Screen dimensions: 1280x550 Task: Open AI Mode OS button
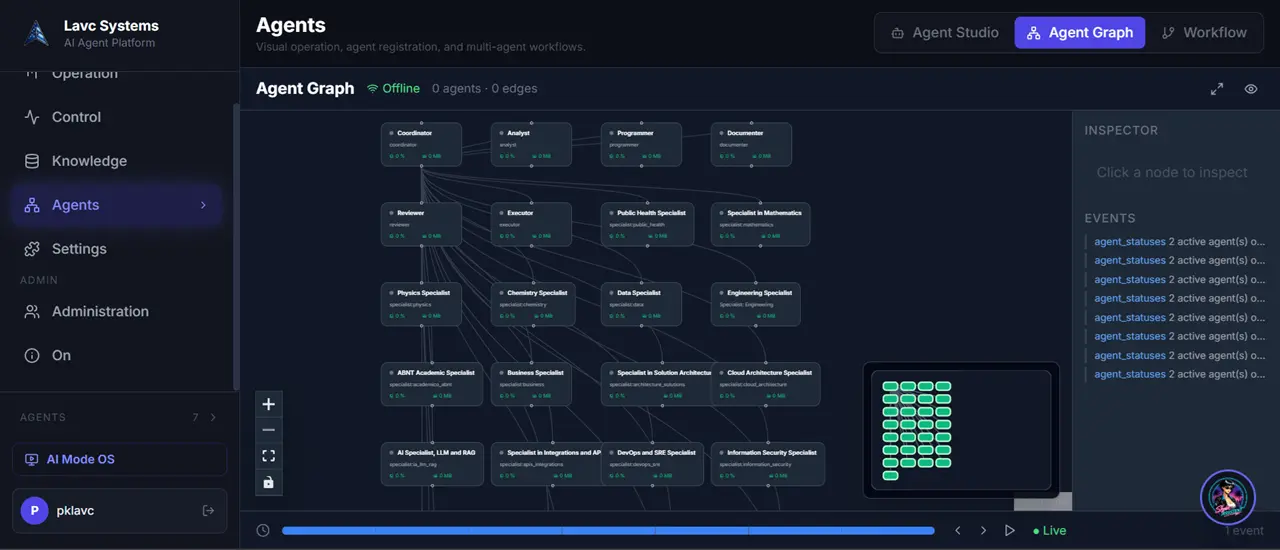point(119,459)
